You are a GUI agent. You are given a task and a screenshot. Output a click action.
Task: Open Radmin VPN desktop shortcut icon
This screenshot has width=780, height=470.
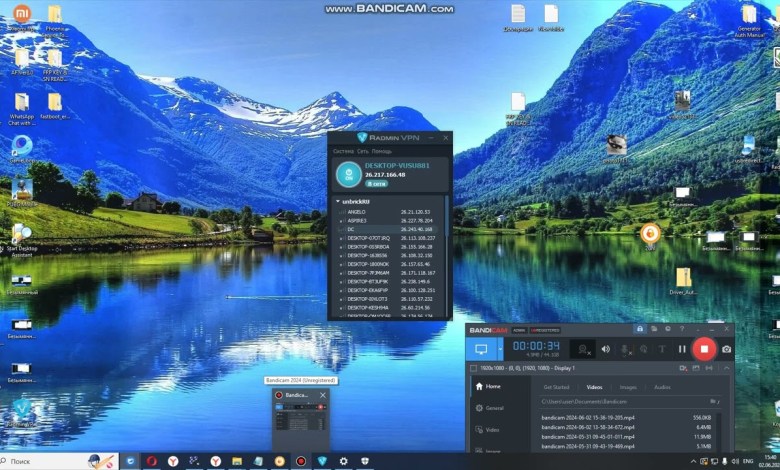click(22, 413)
